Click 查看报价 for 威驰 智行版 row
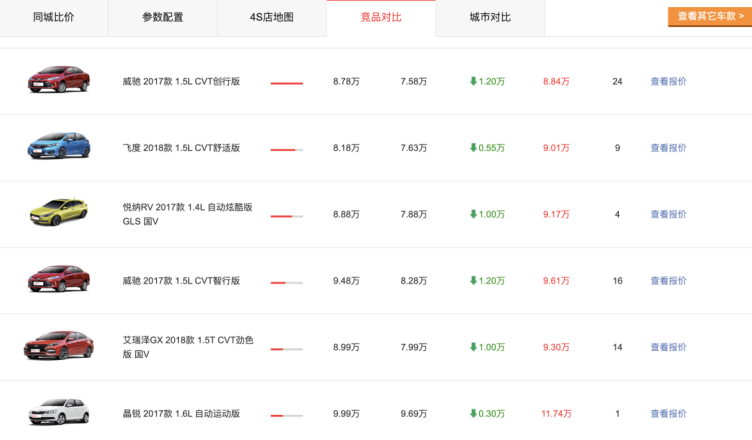Image resolution: width=752 pixels, height=440 pixels. [669, 281]
